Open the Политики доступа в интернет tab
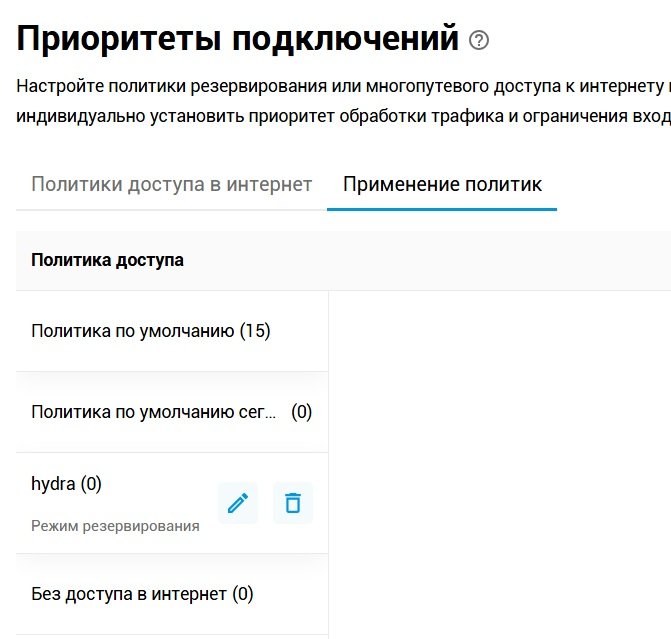Image resolution: width=671 pixels, height=639 pixels. coord(172,185)
